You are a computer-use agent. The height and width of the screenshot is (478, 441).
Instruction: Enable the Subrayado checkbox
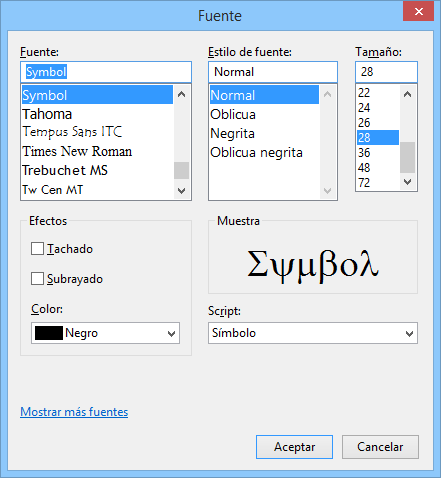pos(37,279)
